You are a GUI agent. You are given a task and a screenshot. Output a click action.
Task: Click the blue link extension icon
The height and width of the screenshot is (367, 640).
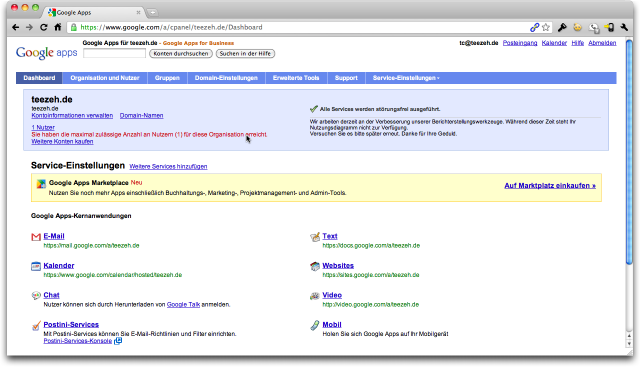click(x=534, y=27)
